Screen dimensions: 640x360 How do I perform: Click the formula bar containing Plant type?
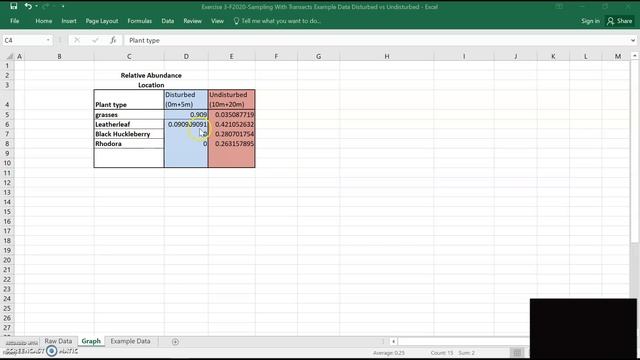376,40
